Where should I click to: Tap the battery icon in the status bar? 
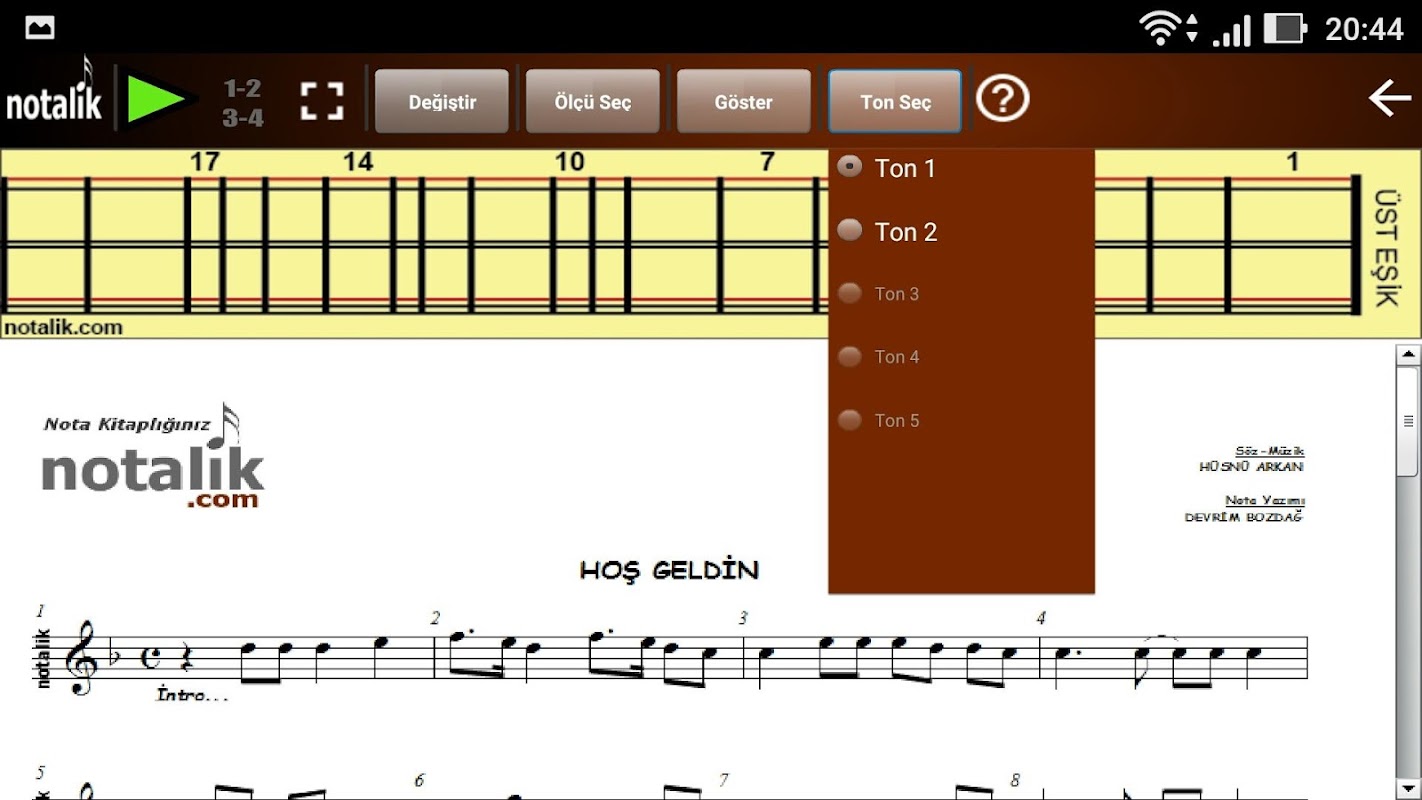pos(1285,28)
